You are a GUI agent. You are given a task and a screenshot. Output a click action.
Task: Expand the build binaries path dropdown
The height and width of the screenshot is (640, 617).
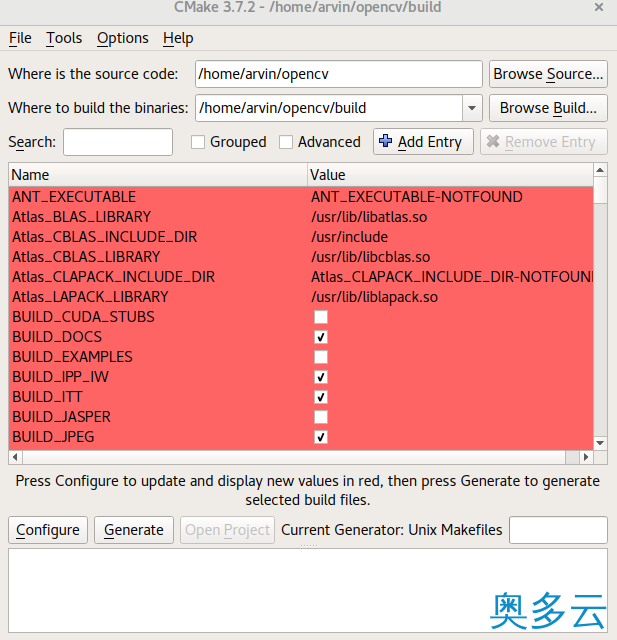point(472,108)
